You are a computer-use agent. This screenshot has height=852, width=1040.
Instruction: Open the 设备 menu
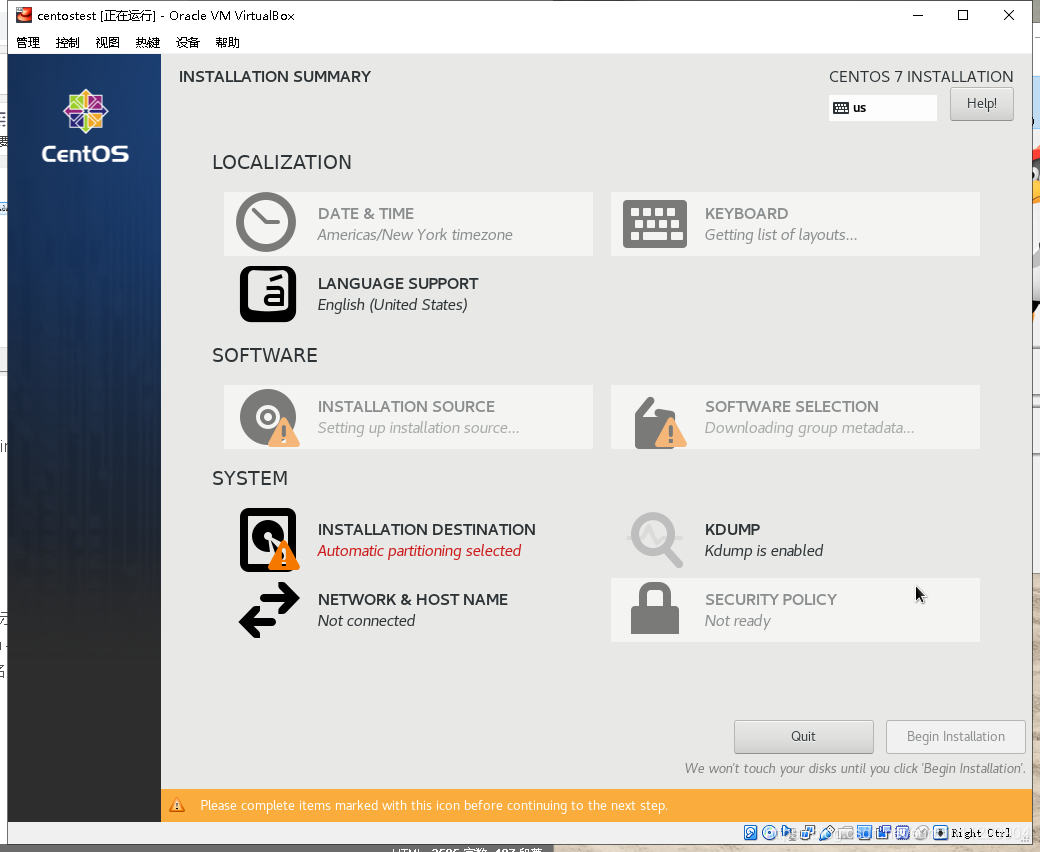(x=188, y=42)
